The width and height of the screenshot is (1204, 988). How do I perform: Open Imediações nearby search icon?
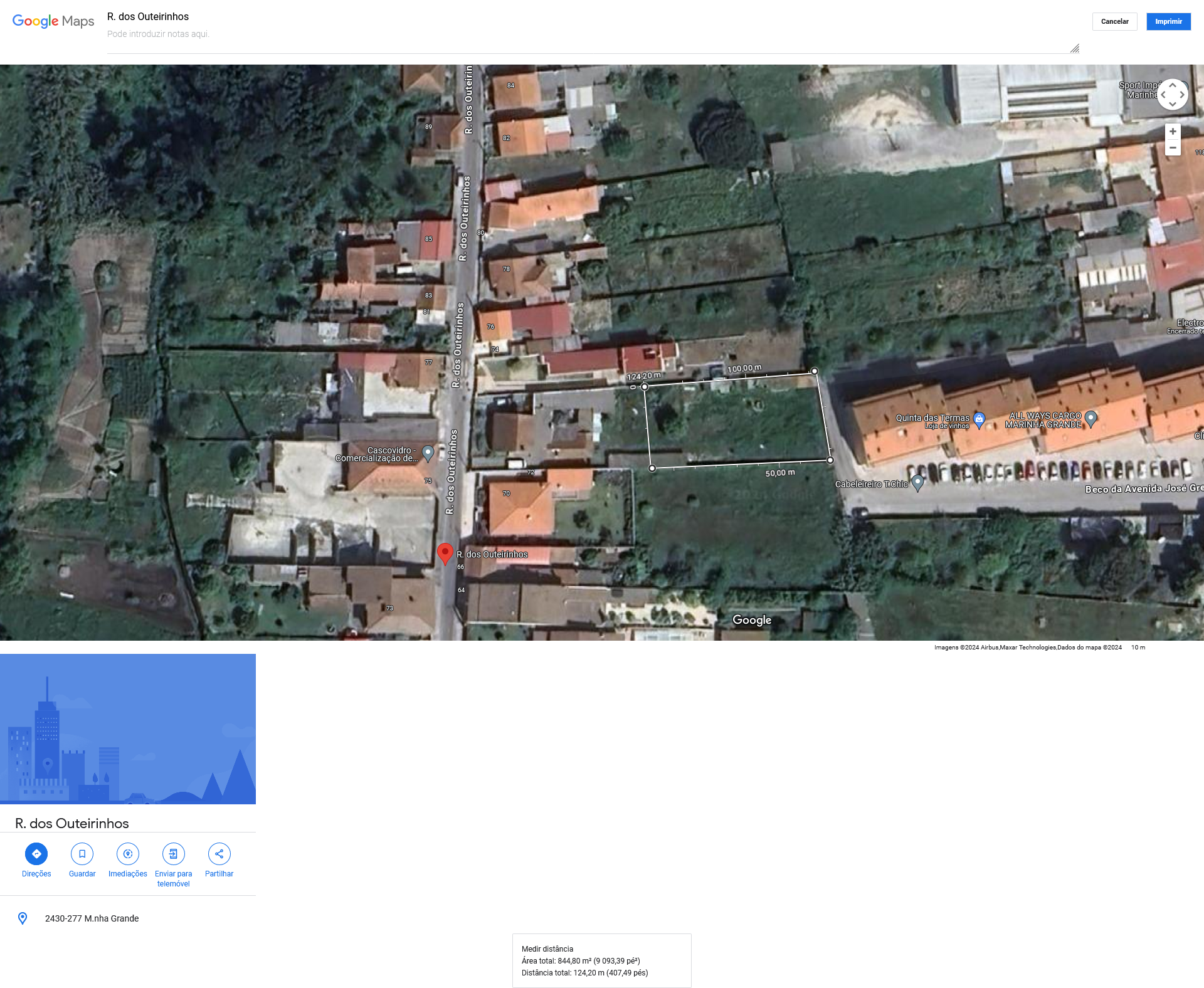click(x=128, y=854)
